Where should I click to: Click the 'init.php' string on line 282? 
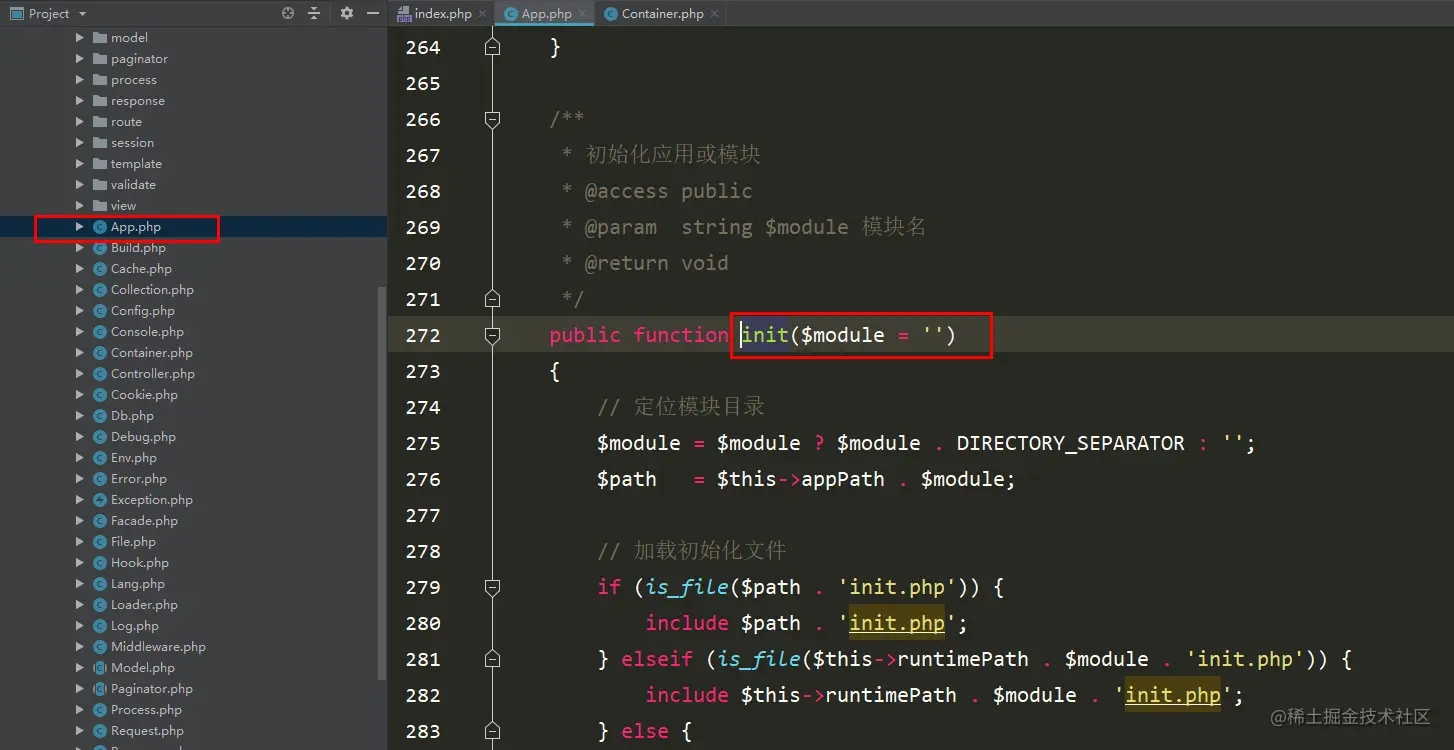(x=1173, y=695)
